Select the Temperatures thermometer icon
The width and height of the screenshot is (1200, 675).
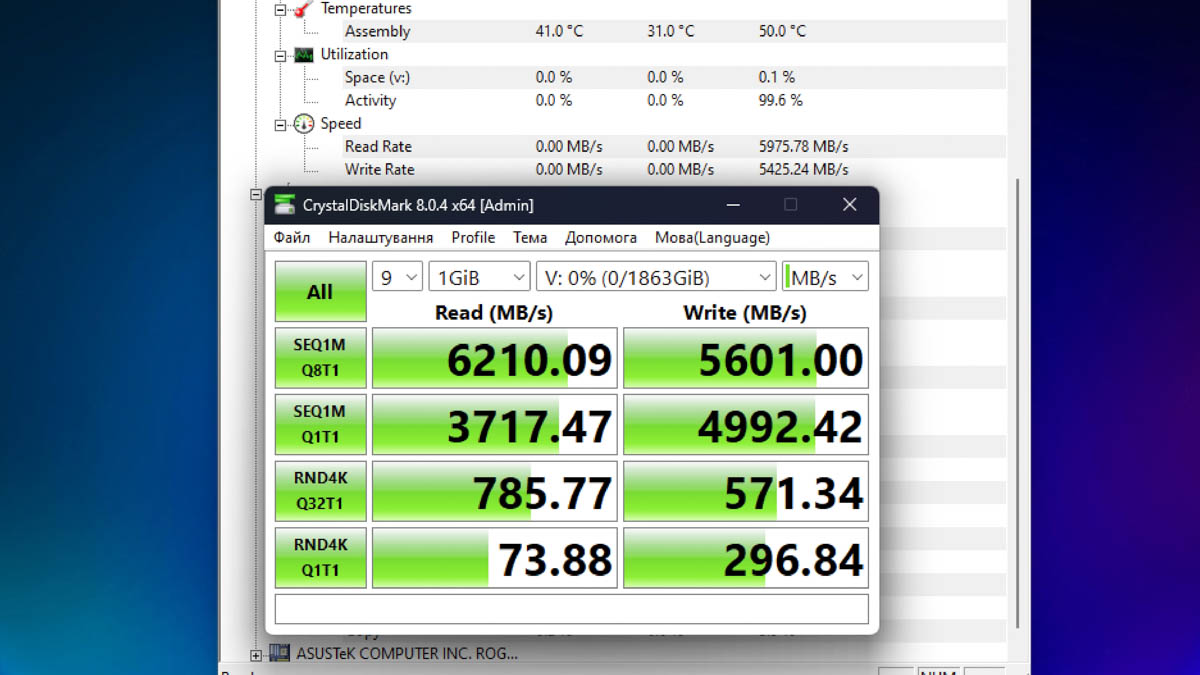click(304, 8)
